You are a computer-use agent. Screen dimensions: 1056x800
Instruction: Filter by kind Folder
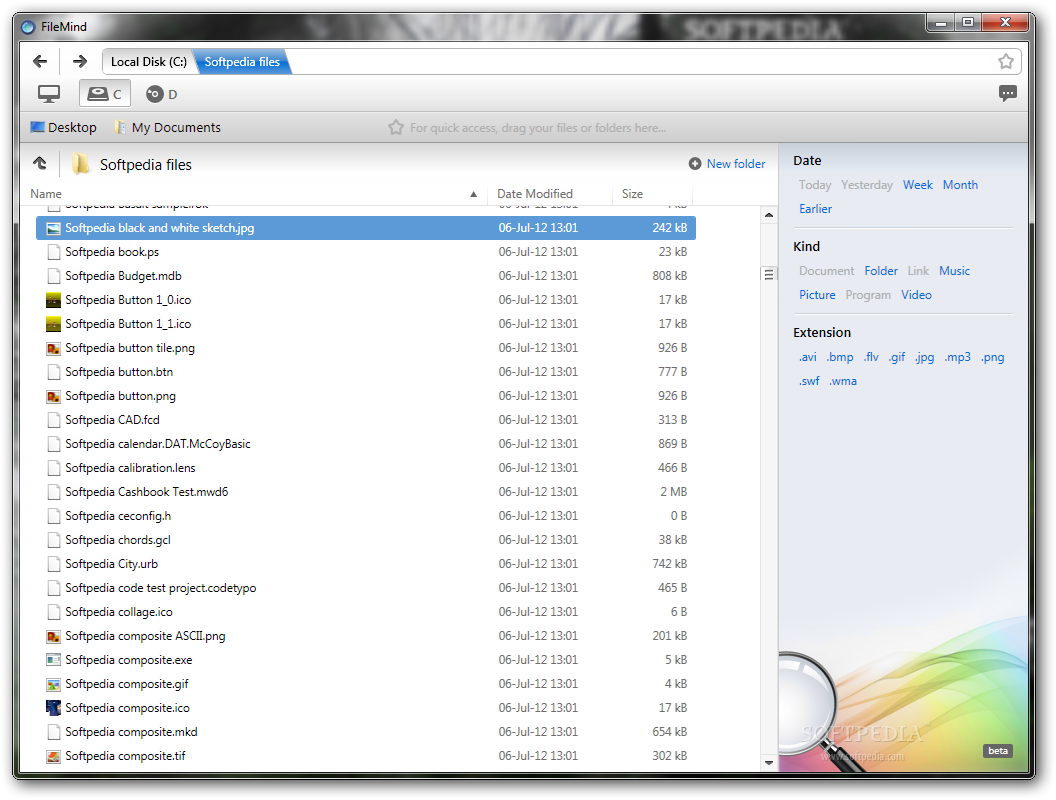pos(881,271)
